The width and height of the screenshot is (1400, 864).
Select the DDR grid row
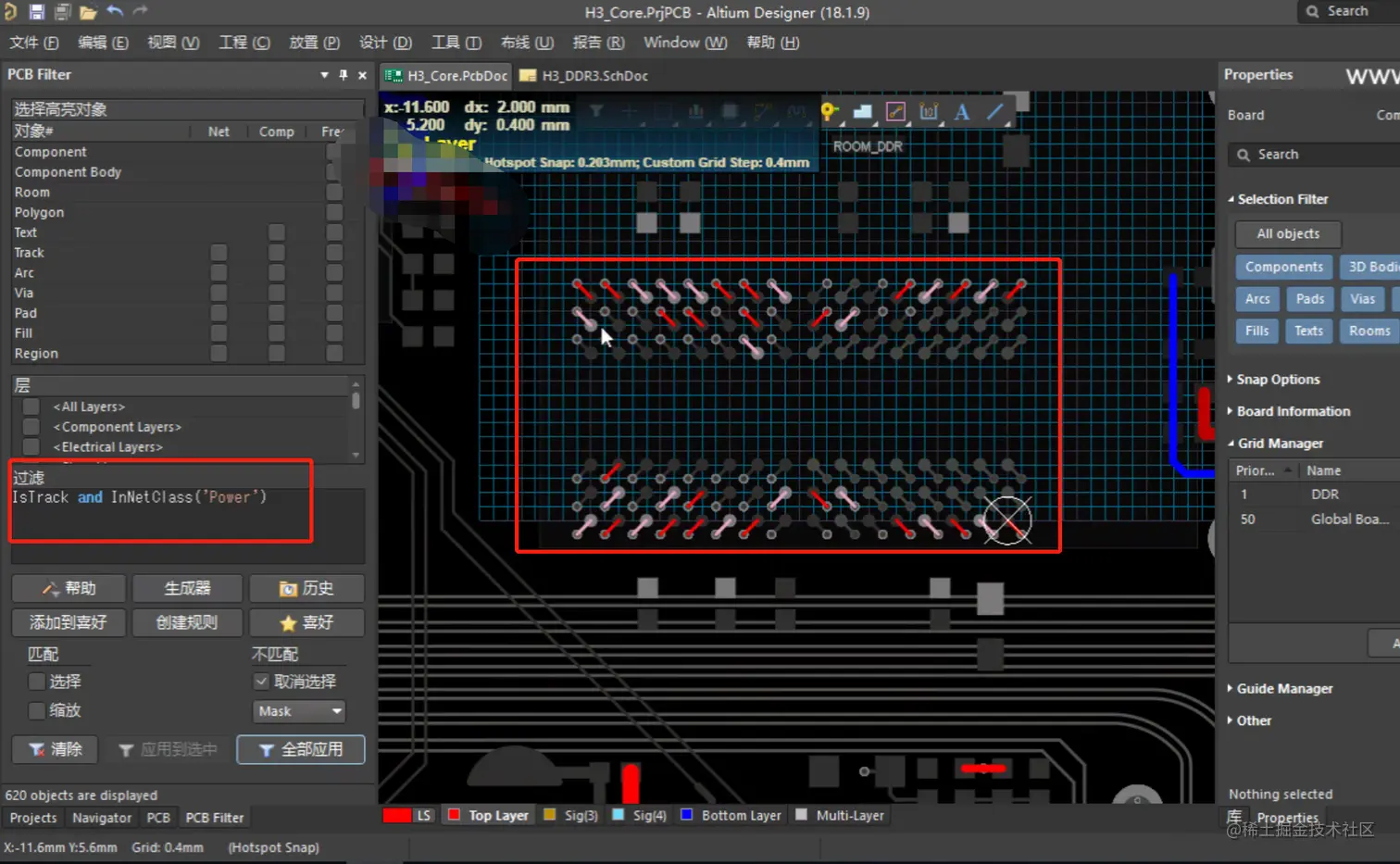point(1315,495)
